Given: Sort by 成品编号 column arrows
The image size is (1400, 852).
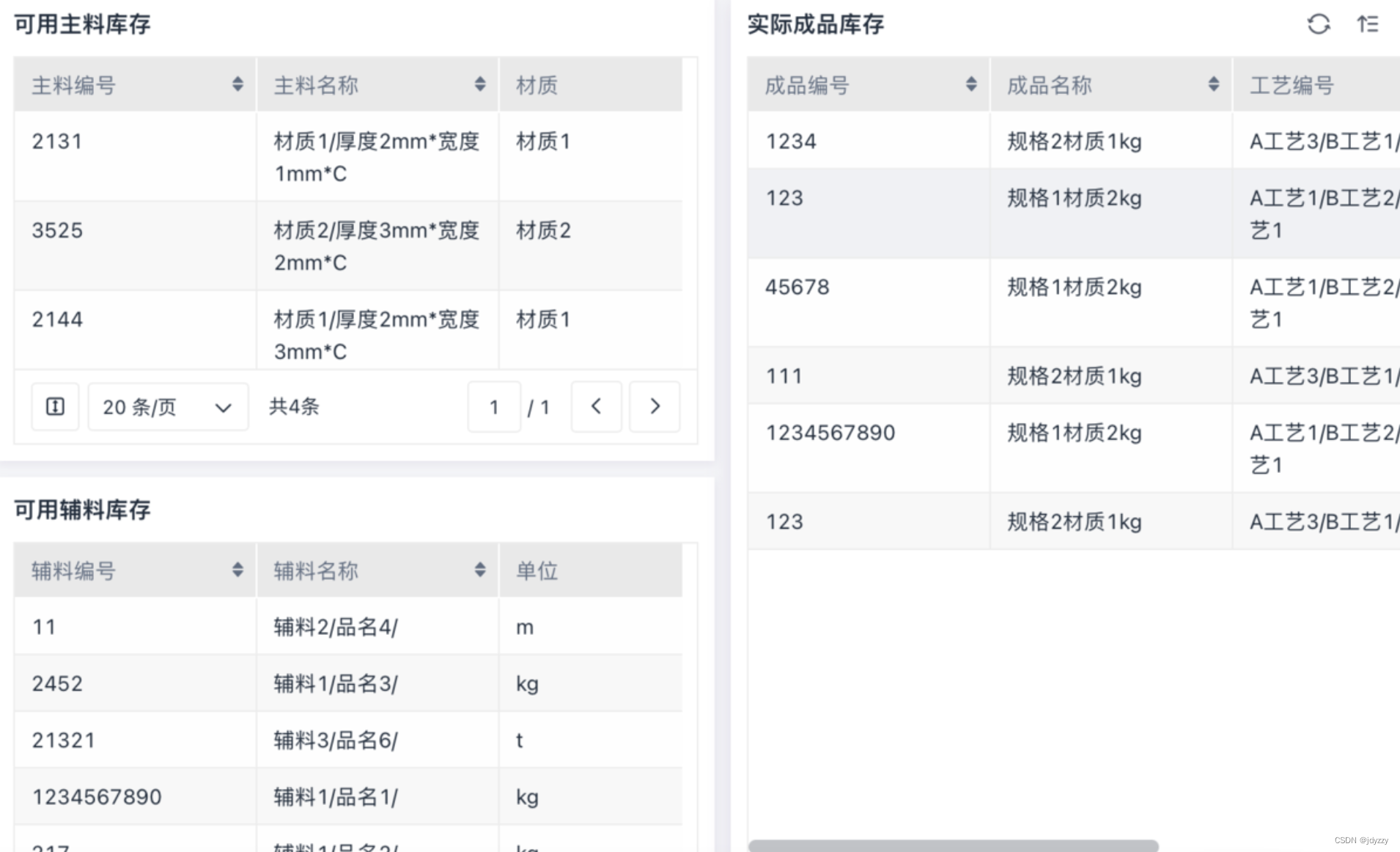Looking at the screenshot, I should (971, 84).
